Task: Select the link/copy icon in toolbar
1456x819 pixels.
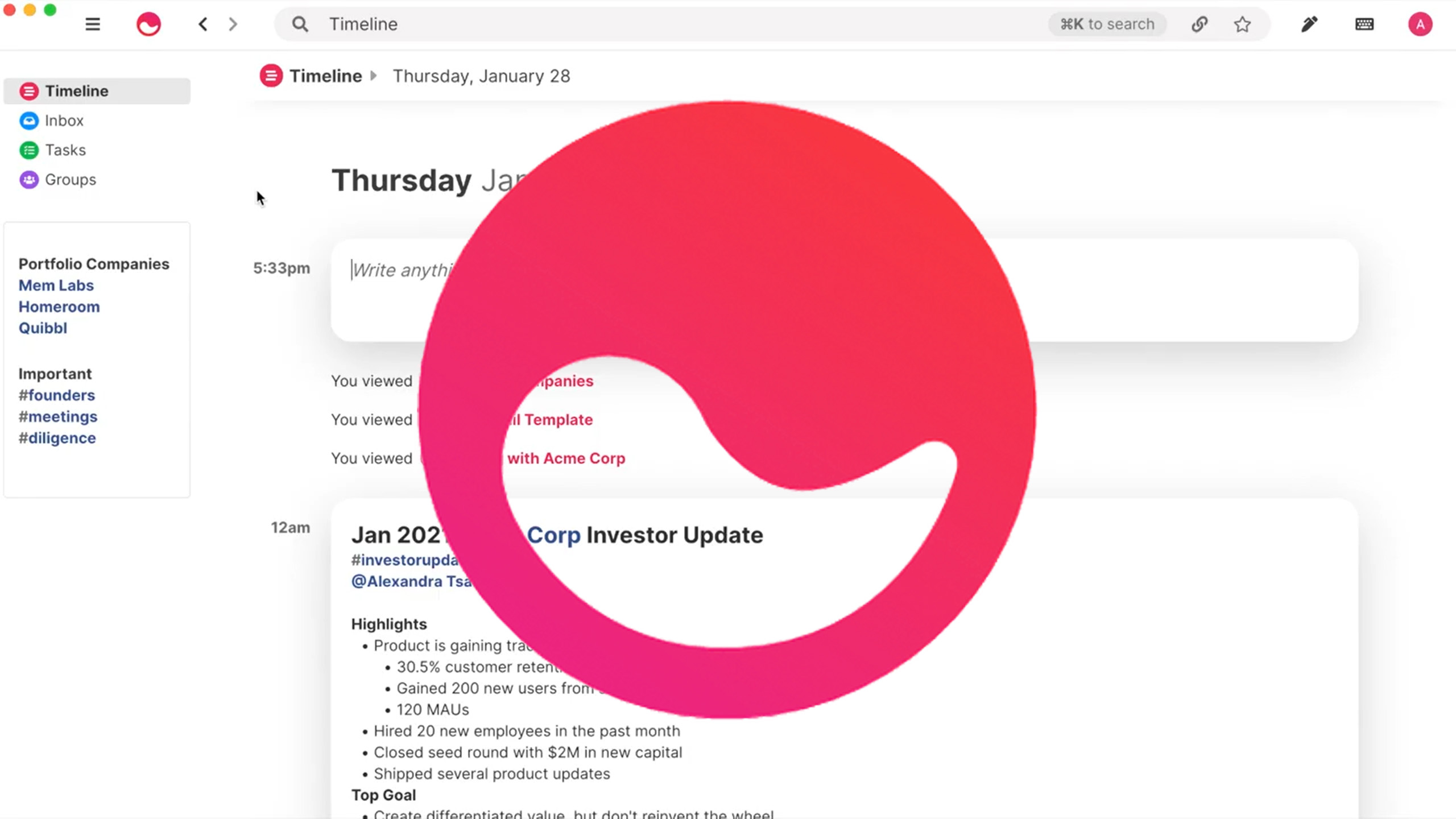Action: (x=1200, y=24)
